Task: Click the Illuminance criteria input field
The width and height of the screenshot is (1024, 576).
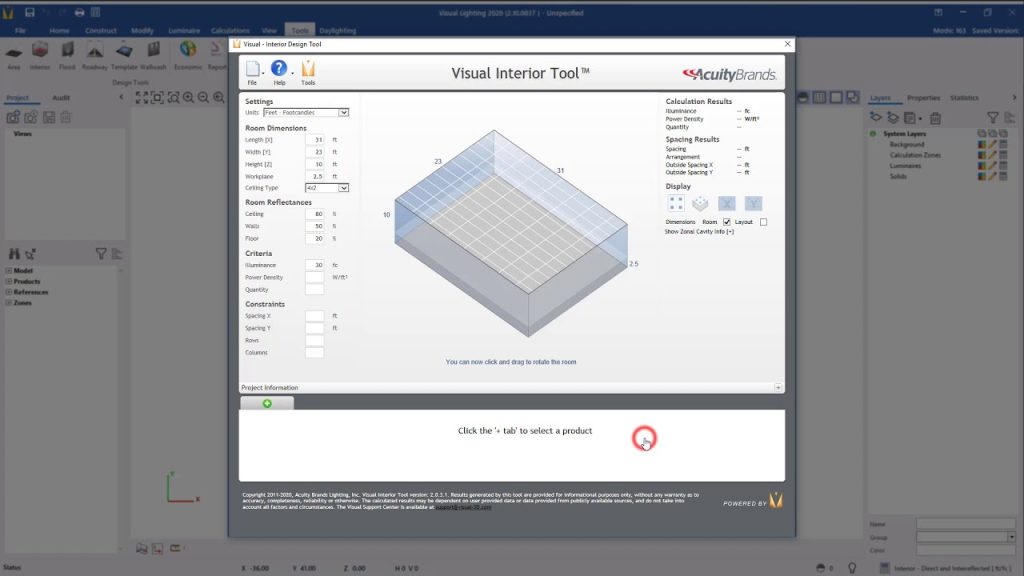Action: click(314, 265)
